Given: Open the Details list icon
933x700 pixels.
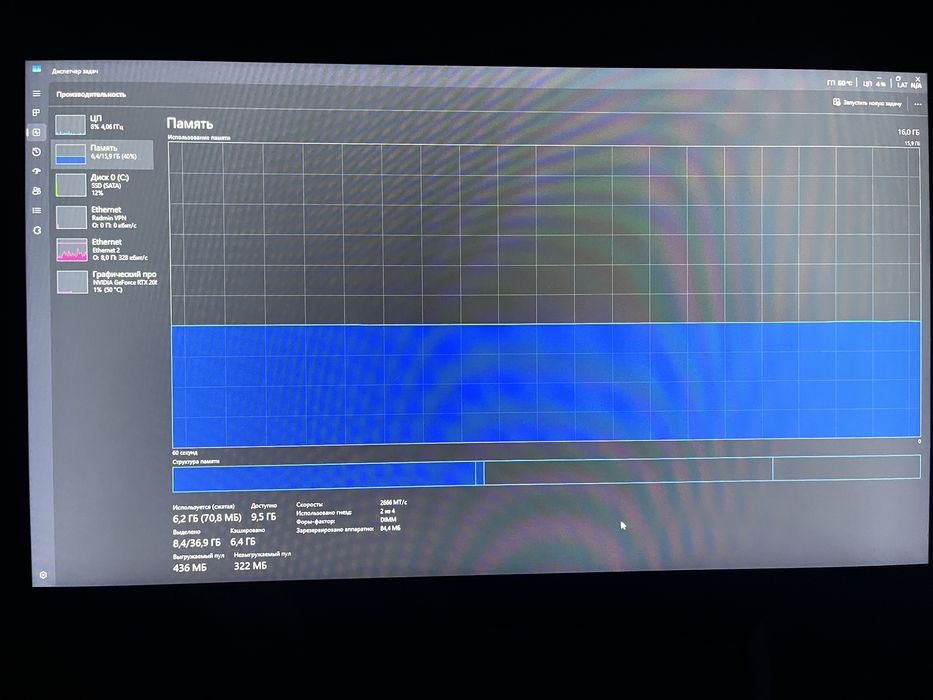Looking at the screenshot, I should point(37,210).
